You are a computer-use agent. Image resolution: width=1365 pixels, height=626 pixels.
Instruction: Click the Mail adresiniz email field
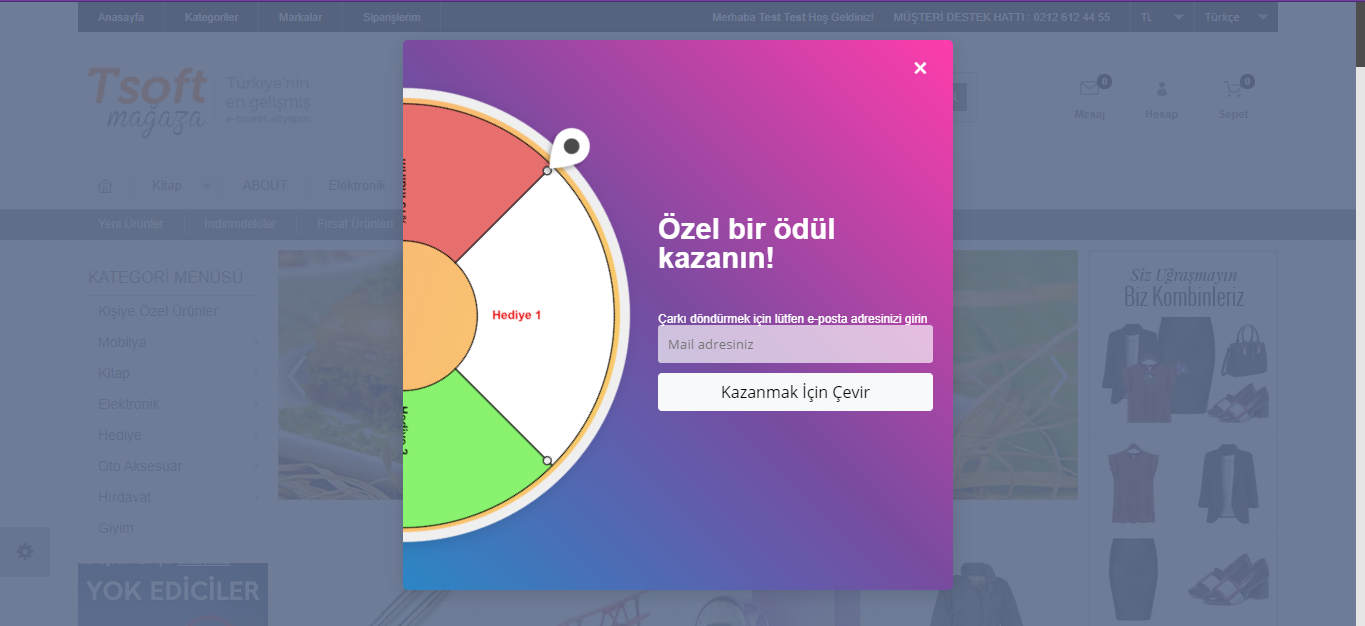pyautogui.click(x=795, y=344)
